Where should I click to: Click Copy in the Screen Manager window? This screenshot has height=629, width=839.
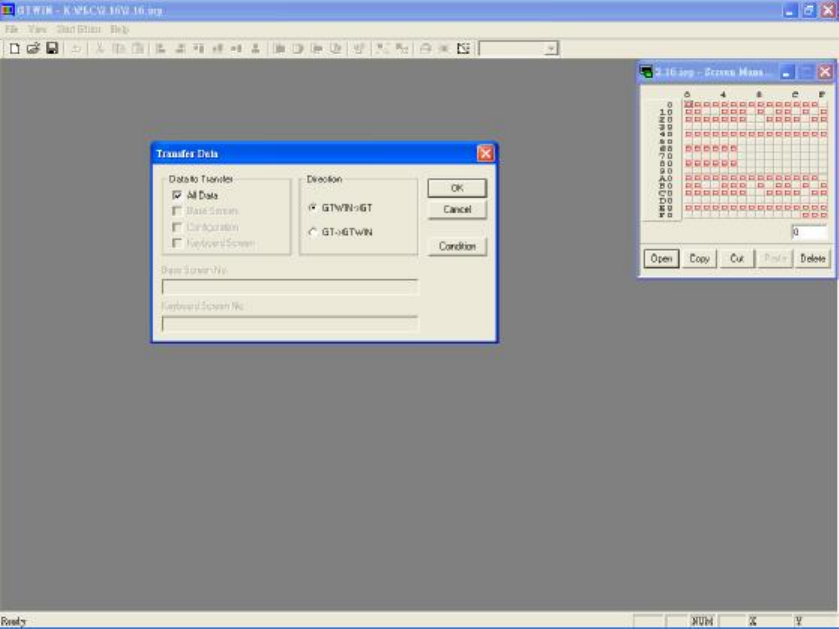(699, 258)
